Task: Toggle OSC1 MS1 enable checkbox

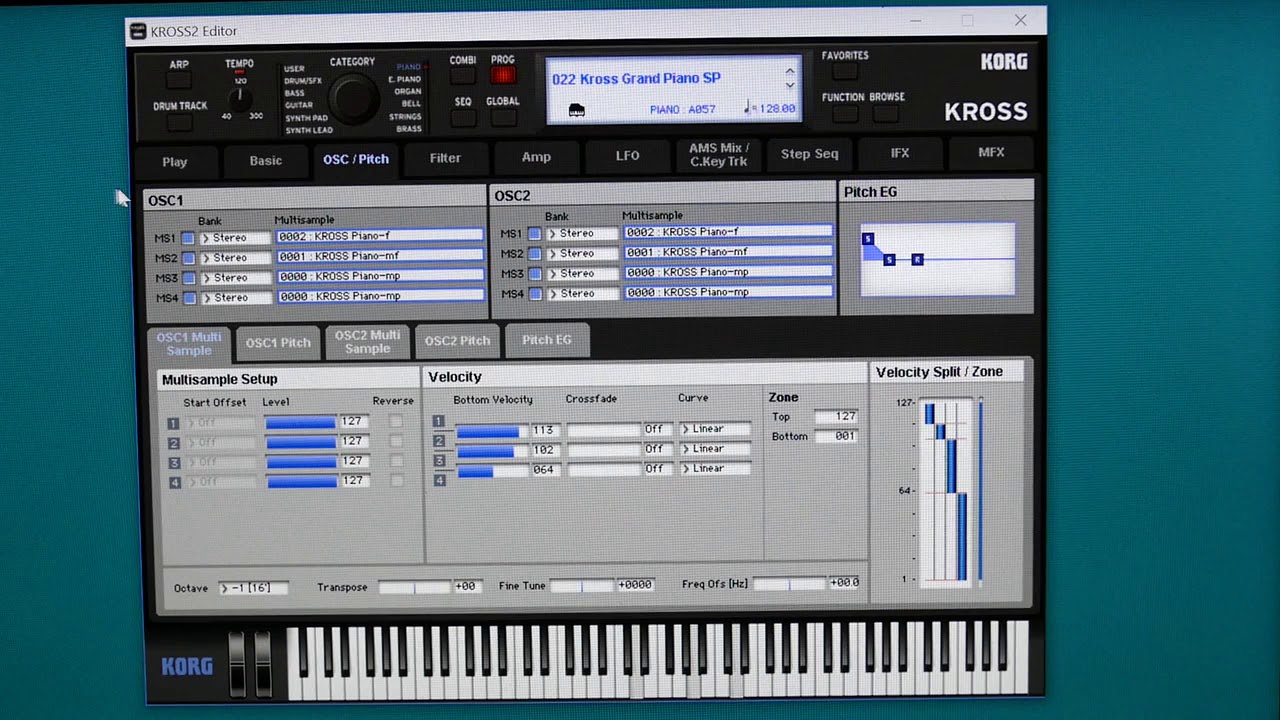Action: (187, 238)
